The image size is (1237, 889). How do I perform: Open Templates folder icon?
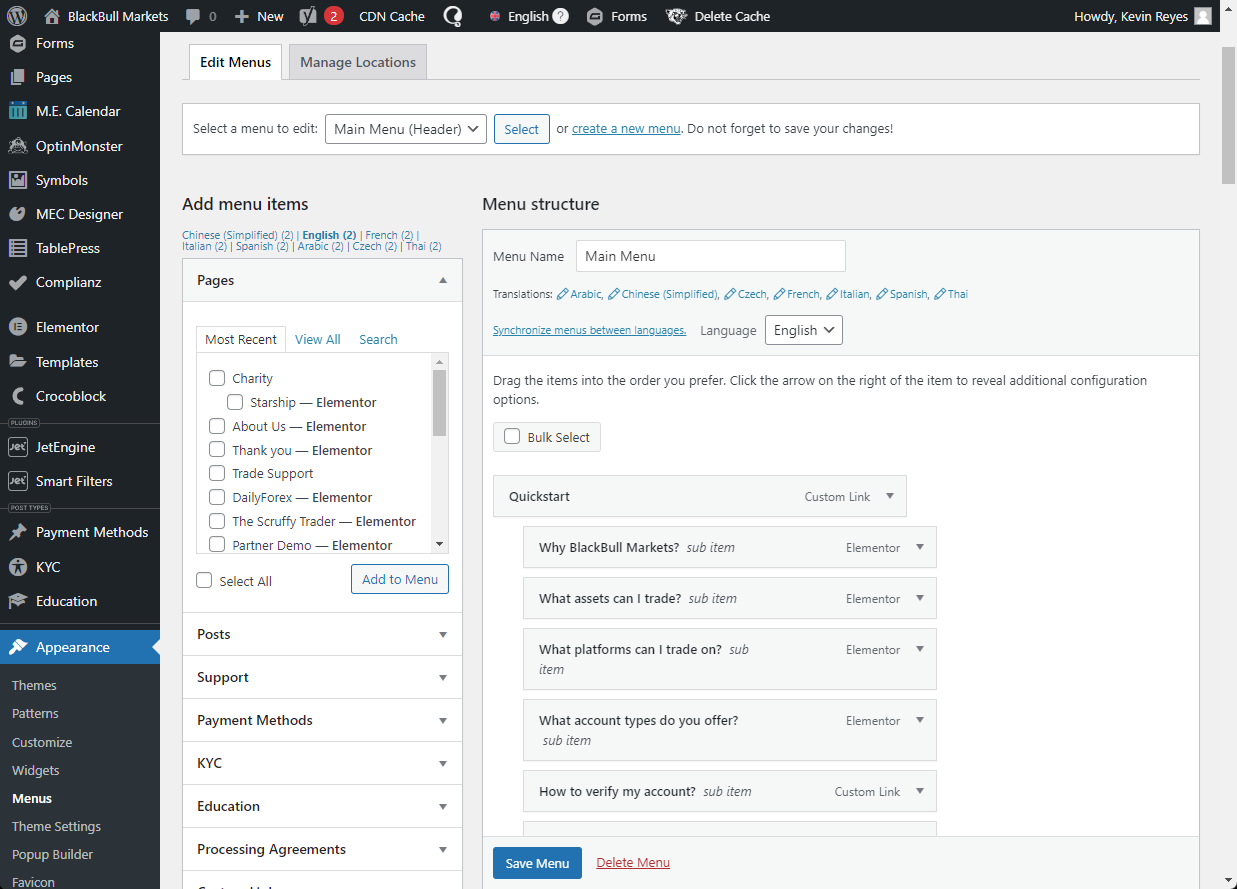pos(17,362)
